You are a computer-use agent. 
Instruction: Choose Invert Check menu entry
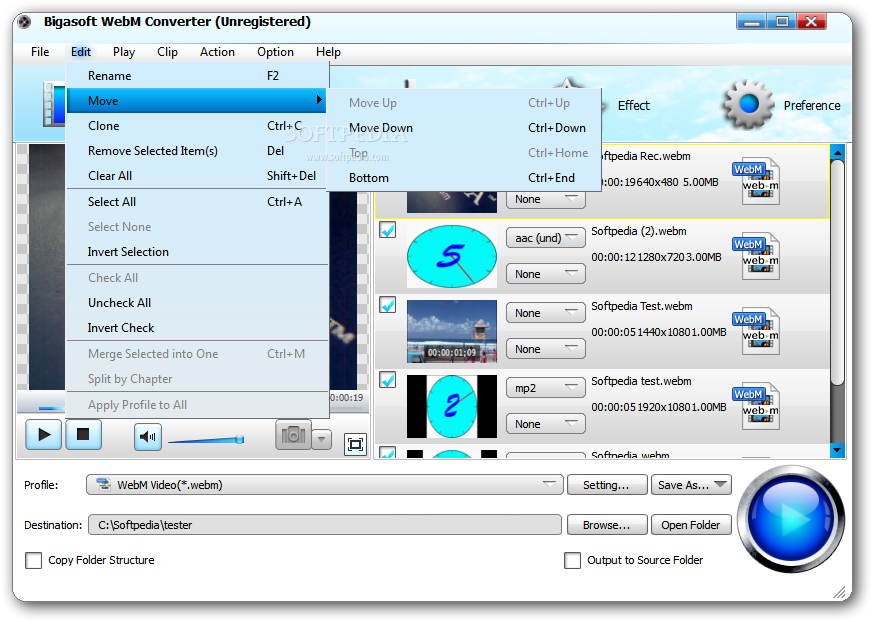coord(197,328)
